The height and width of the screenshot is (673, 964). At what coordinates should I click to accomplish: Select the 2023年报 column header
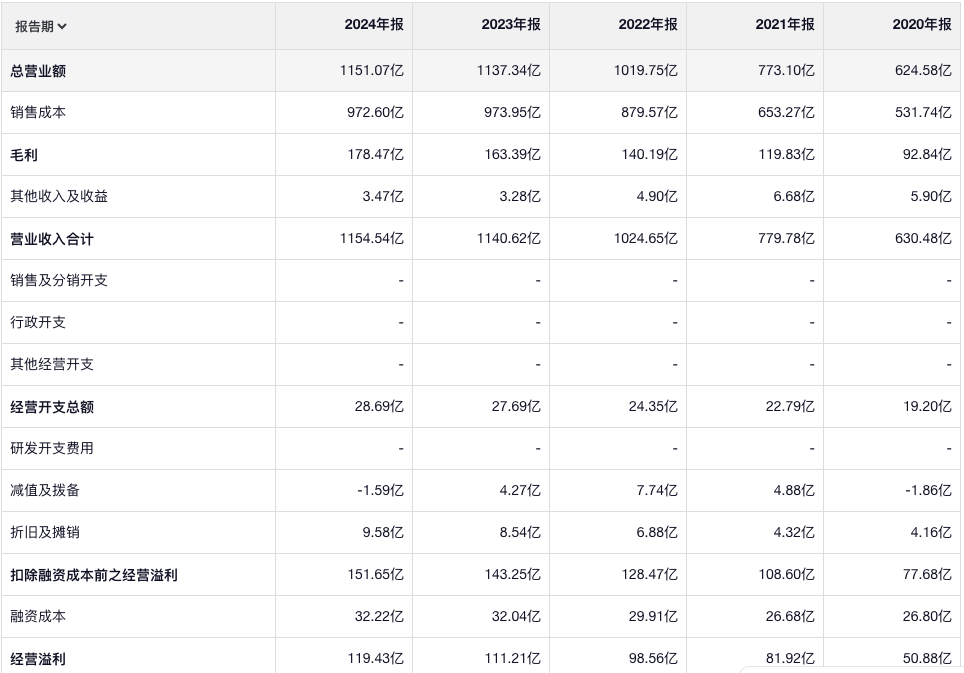[511, 25]
